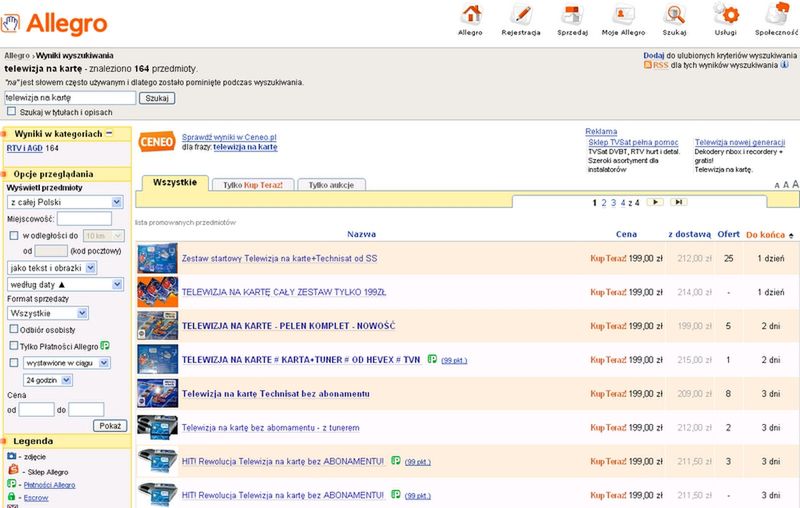Open the Moje Allegro icon
Screen dimensions: 800x508
click(623, 14)
